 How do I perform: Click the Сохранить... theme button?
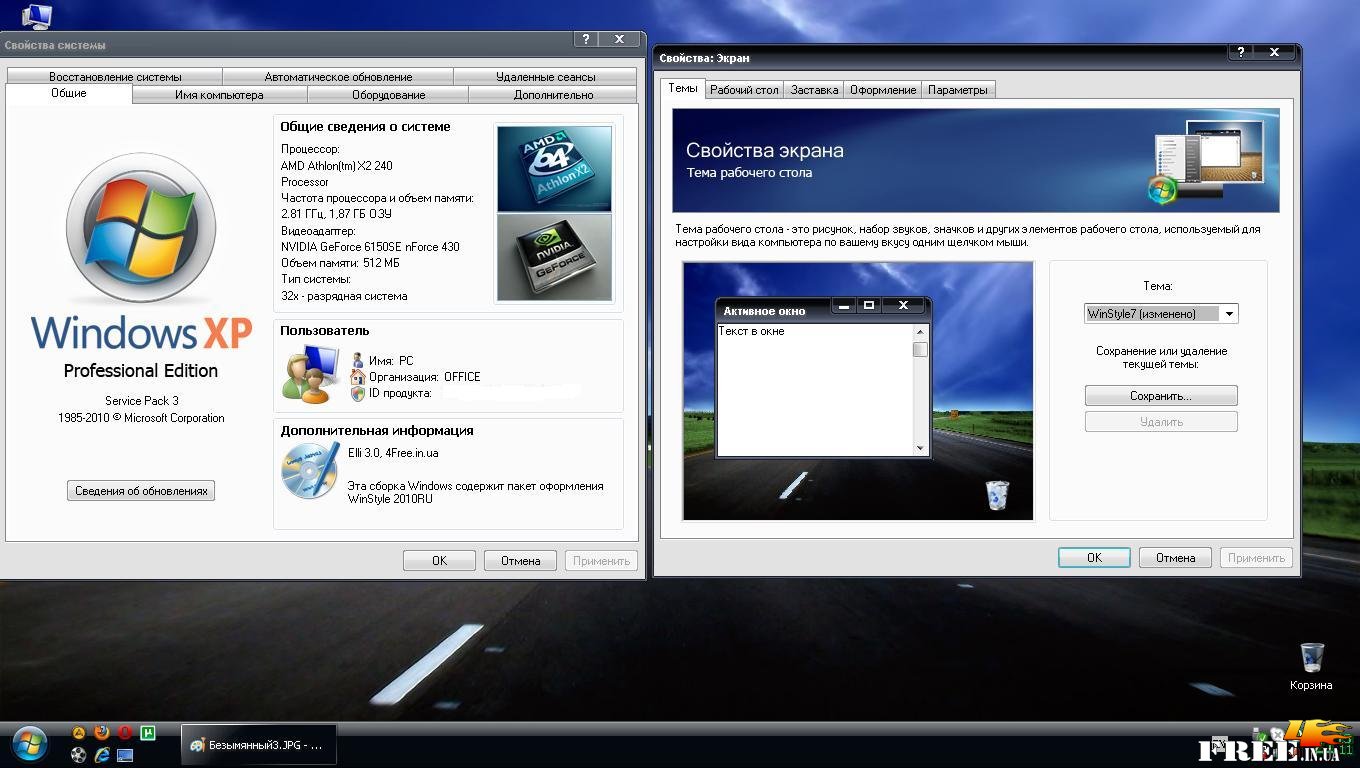(x=1161, y=396)
